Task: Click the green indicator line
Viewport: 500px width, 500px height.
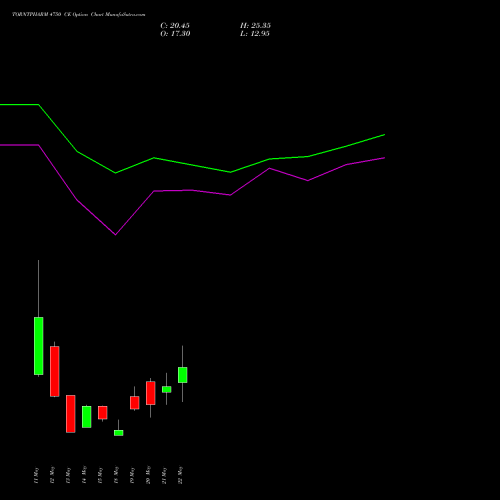Action: coord(192,165)
